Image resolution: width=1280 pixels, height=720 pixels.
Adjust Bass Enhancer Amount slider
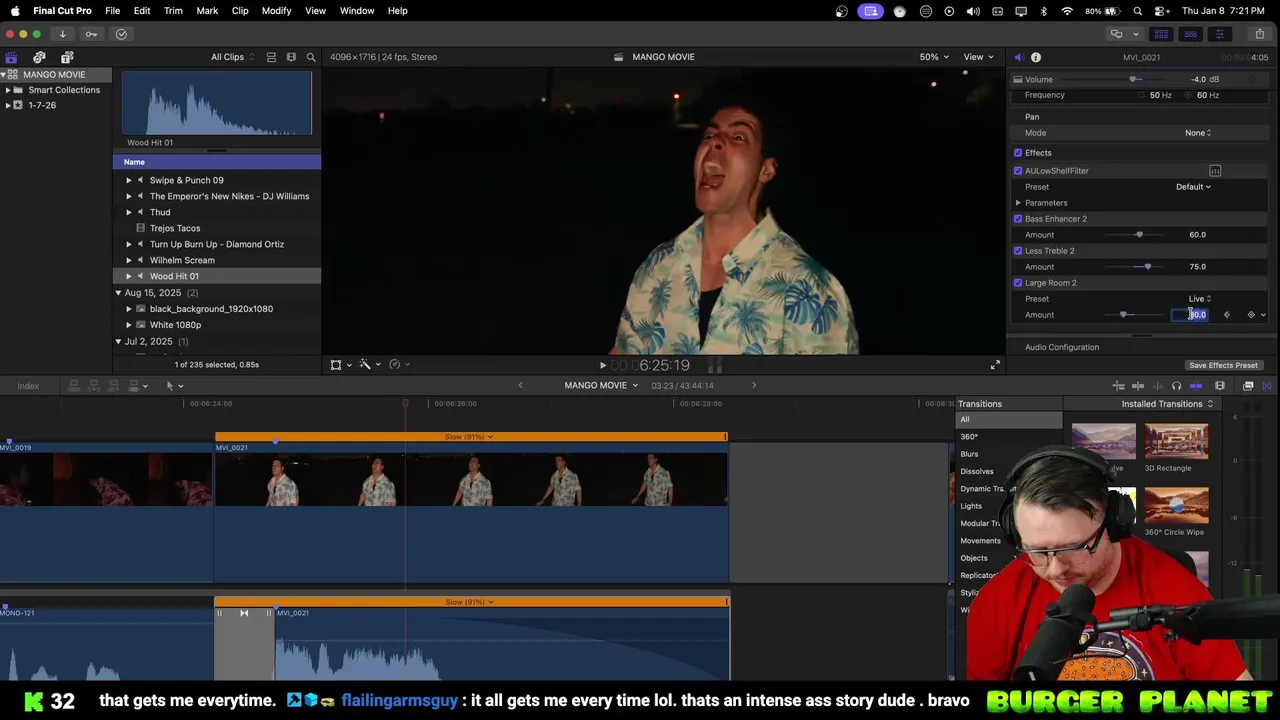(x=1139, y=235)
